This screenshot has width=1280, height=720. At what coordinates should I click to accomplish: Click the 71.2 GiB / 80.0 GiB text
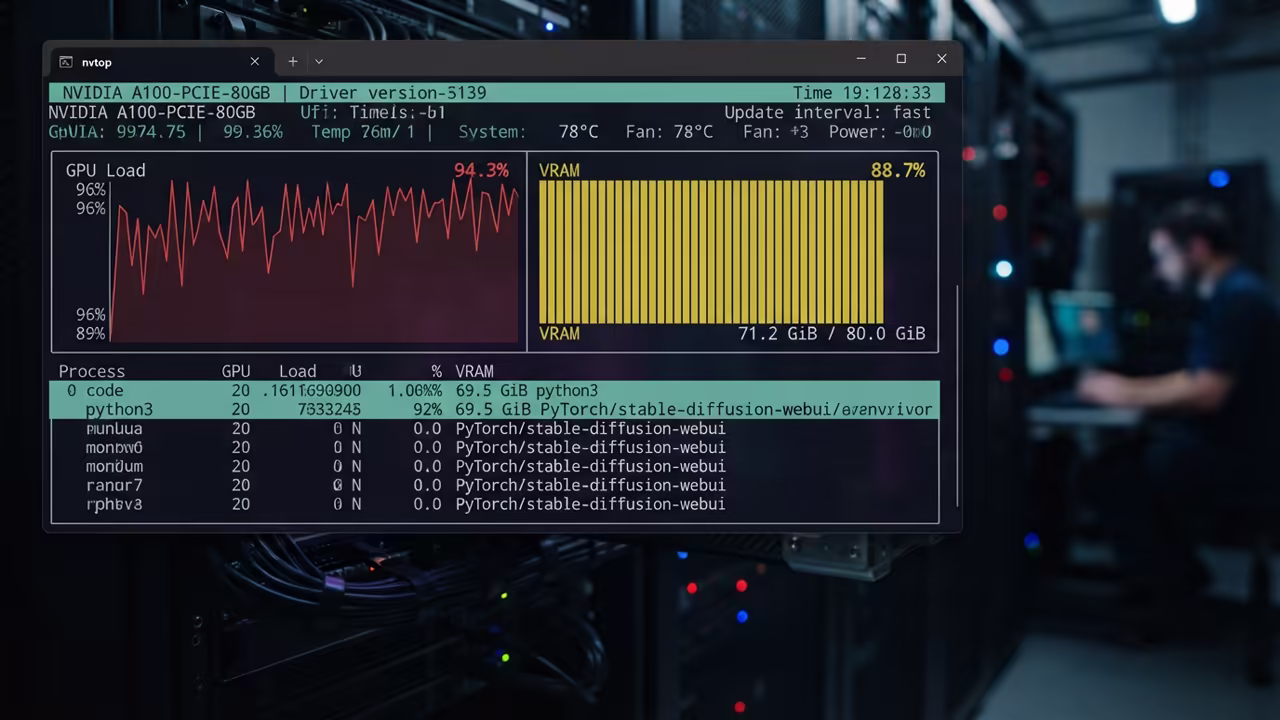[832, 333]
